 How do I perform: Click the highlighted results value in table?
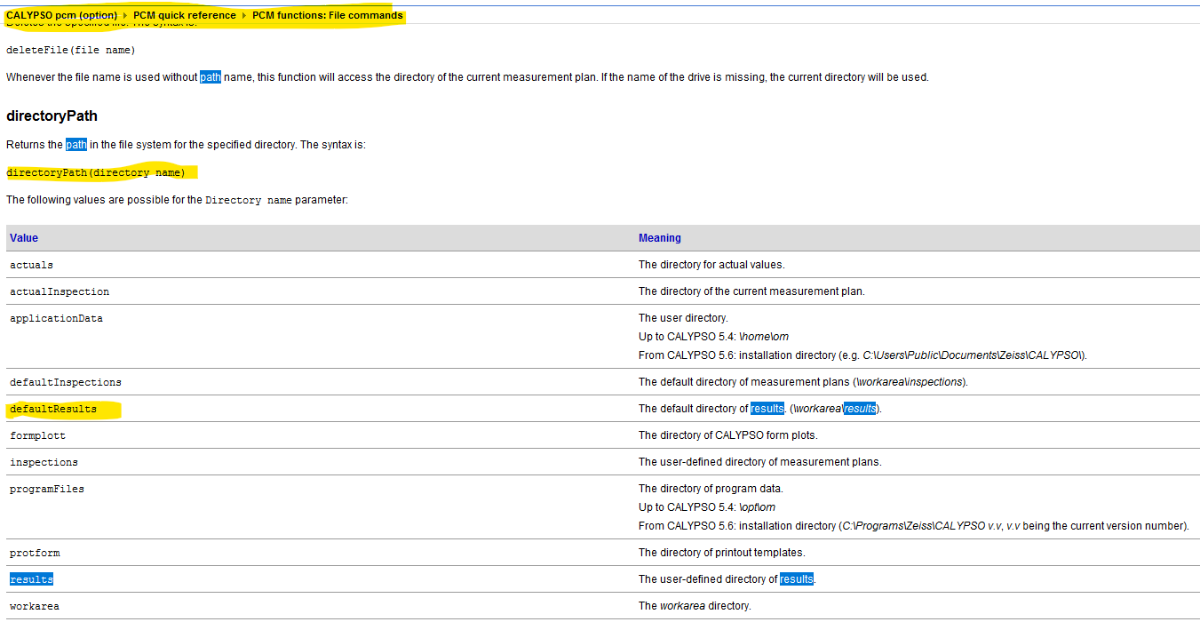[x=31, y=580]
